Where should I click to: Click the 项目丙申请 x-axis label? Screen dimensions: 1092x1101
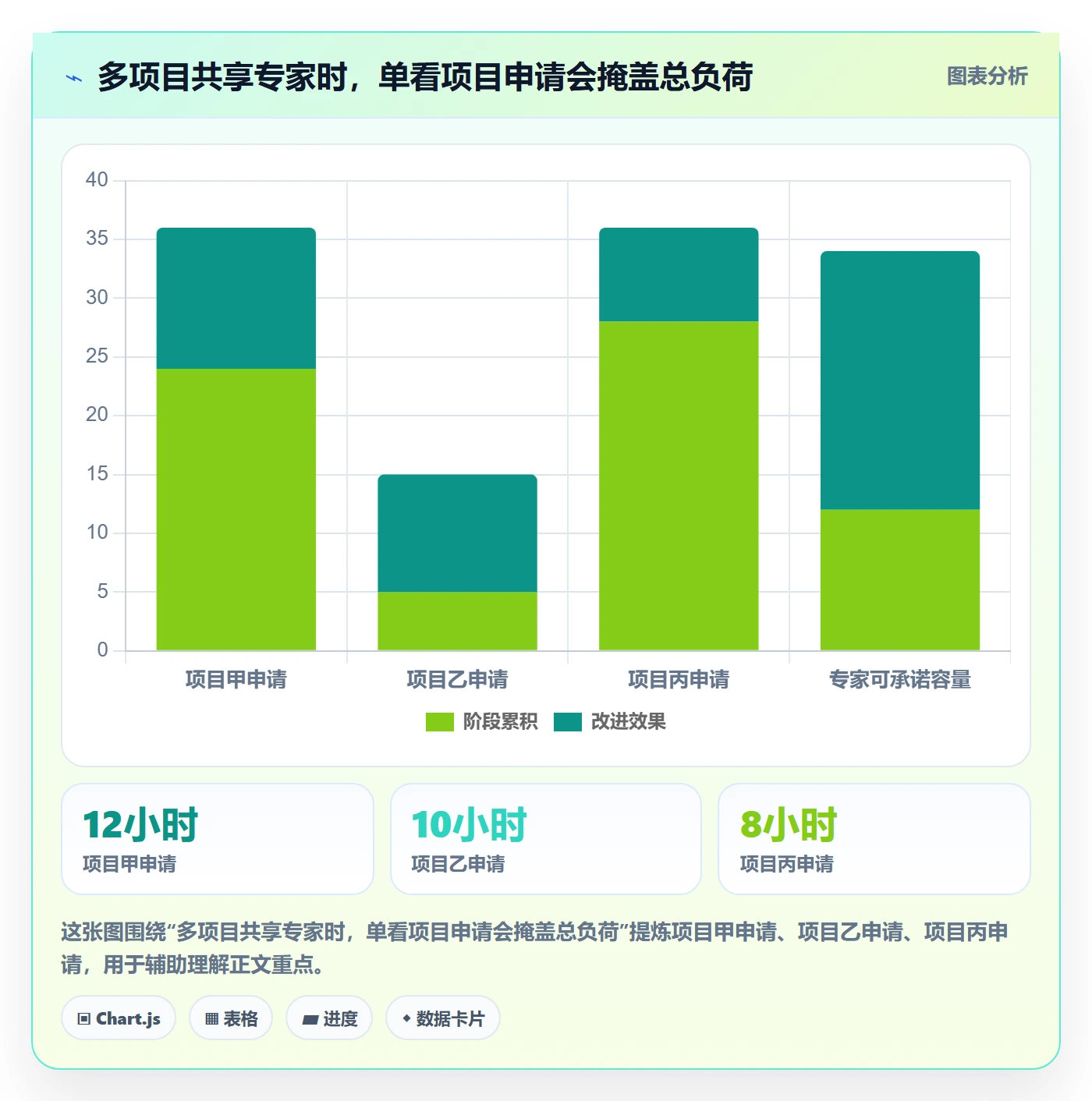pos(679,680)
